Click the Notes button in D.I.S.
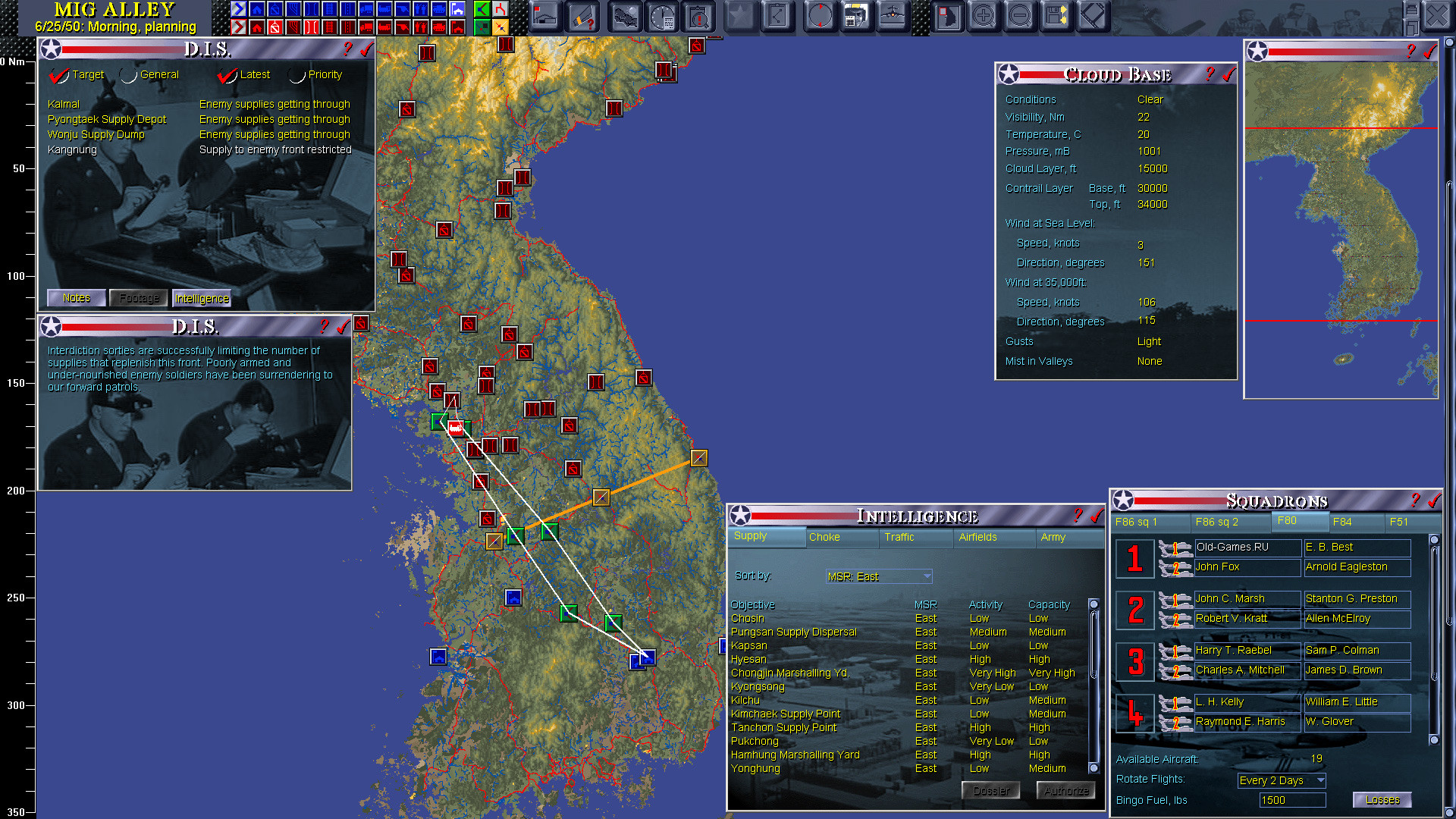The width and height of the screenshot is (1456, 819). tap(76, 298)
